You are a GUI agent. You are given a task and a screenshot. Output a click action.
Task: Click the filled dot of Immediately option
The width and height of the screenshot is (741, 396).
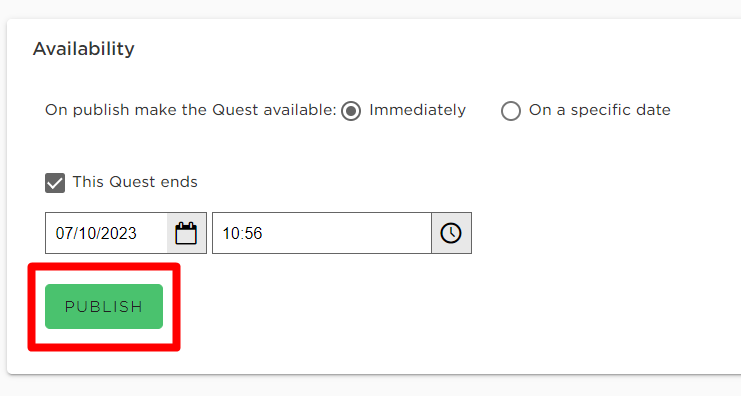351,111
